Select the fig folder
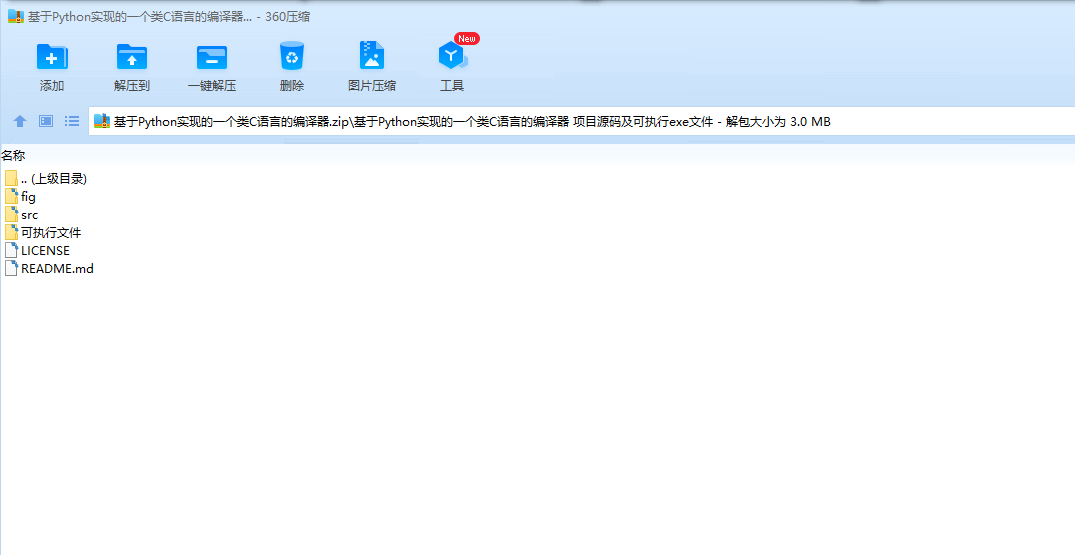 click(20, 197)
